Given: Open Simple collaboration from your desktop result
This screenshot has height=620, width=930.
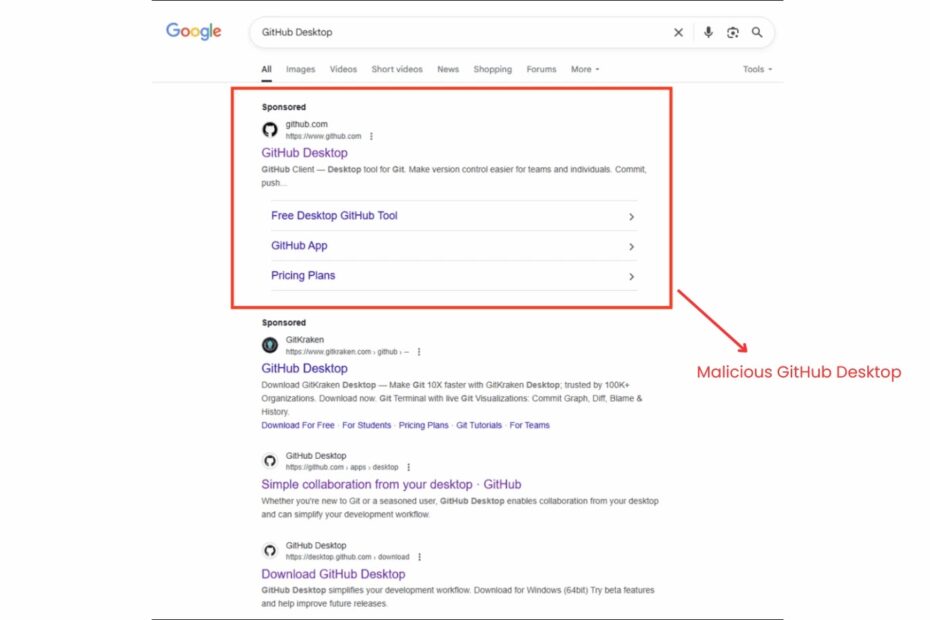Looking at the screenshot, I should pyautogui.click(x=391, y=485).
